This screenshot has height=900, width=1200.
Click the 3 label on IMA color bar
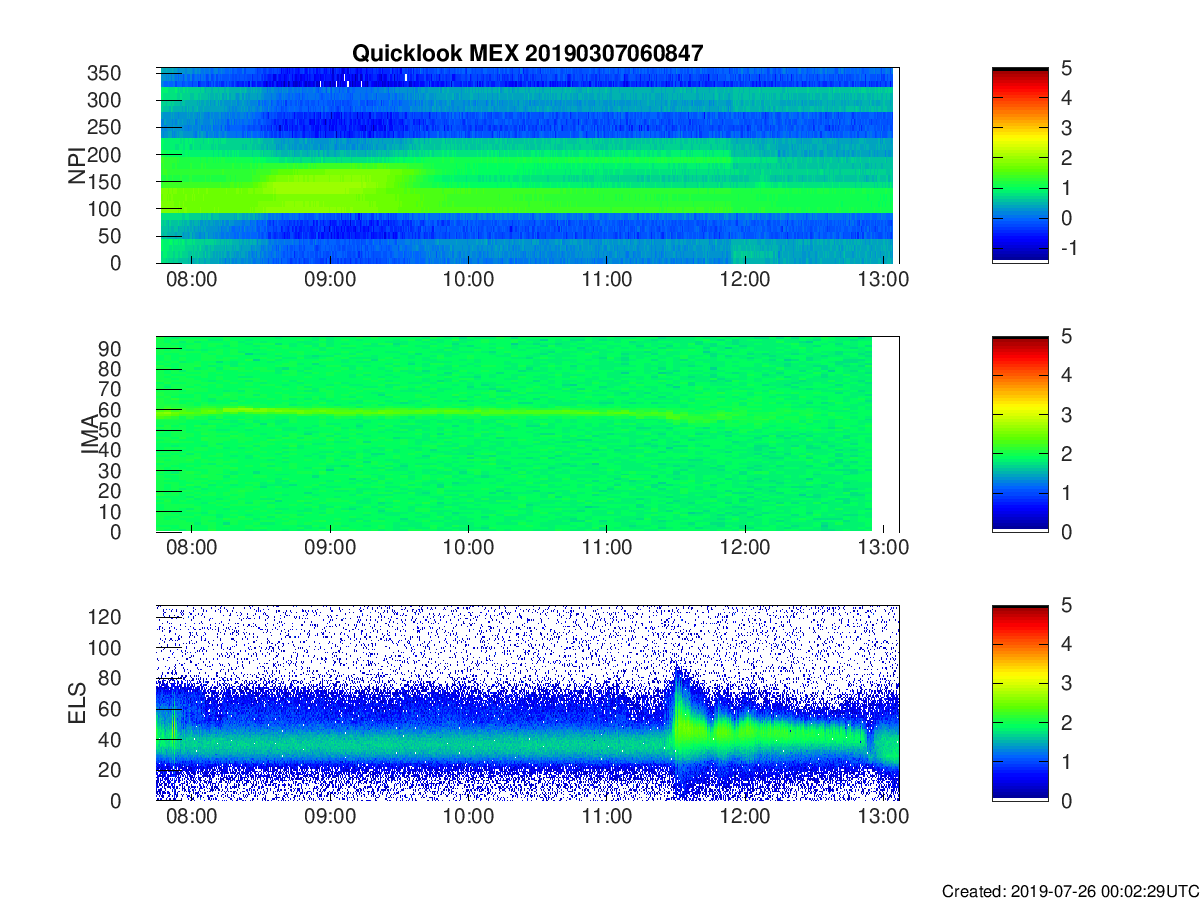(1065, 415)
